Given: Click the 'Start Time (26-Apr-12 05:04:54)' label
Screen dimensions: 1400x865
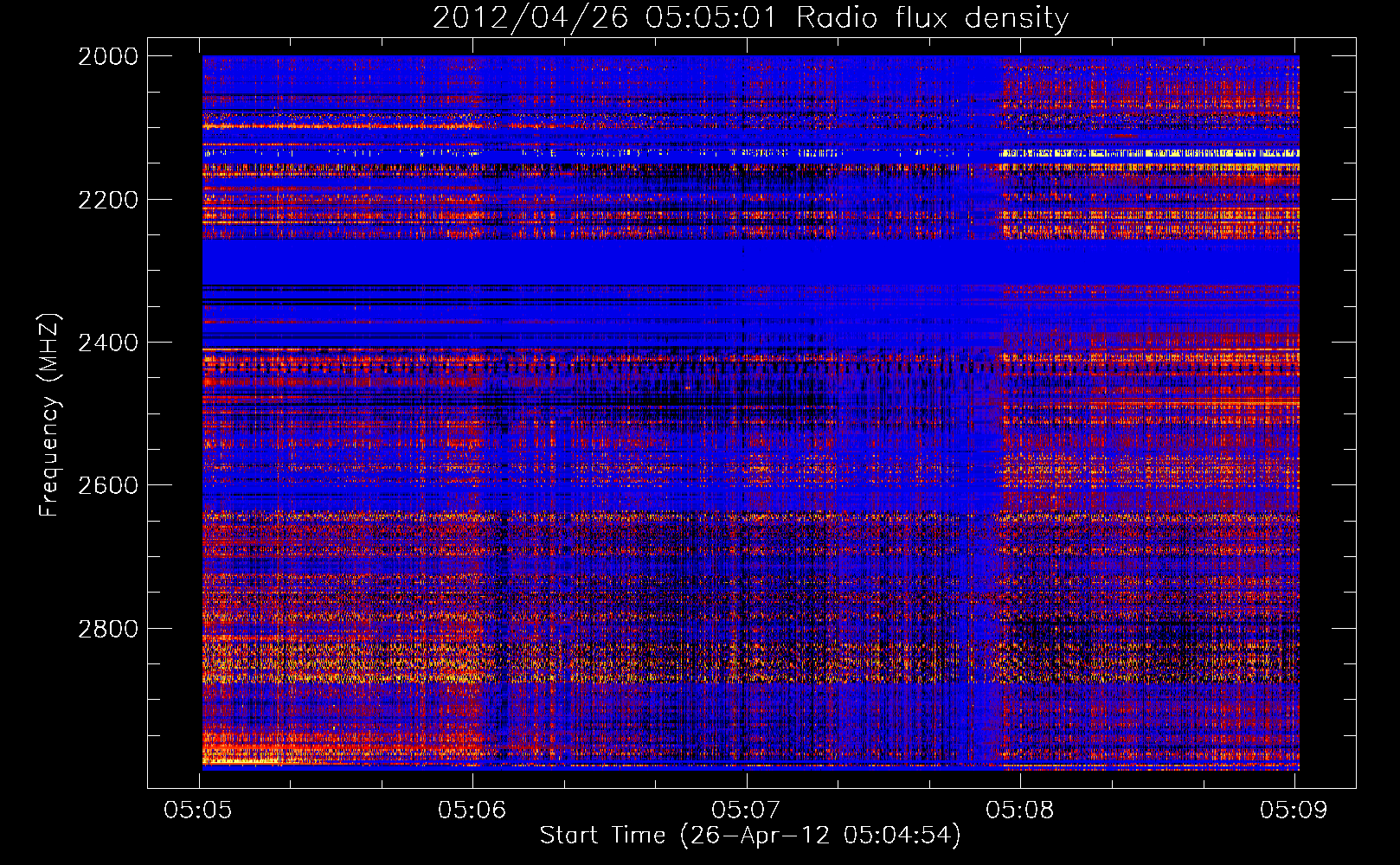Looking at the screenshot, I should click(x=750, y=836).
